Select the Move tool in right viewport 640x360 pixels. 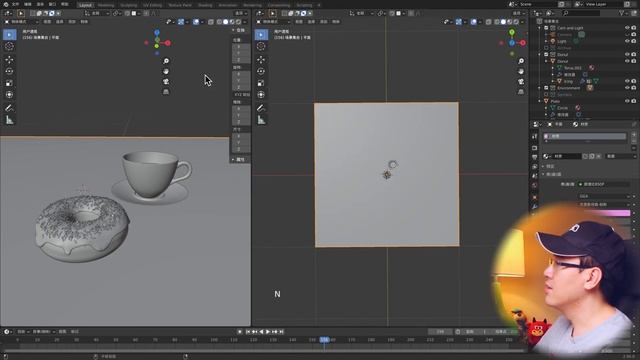coord(261,60)
